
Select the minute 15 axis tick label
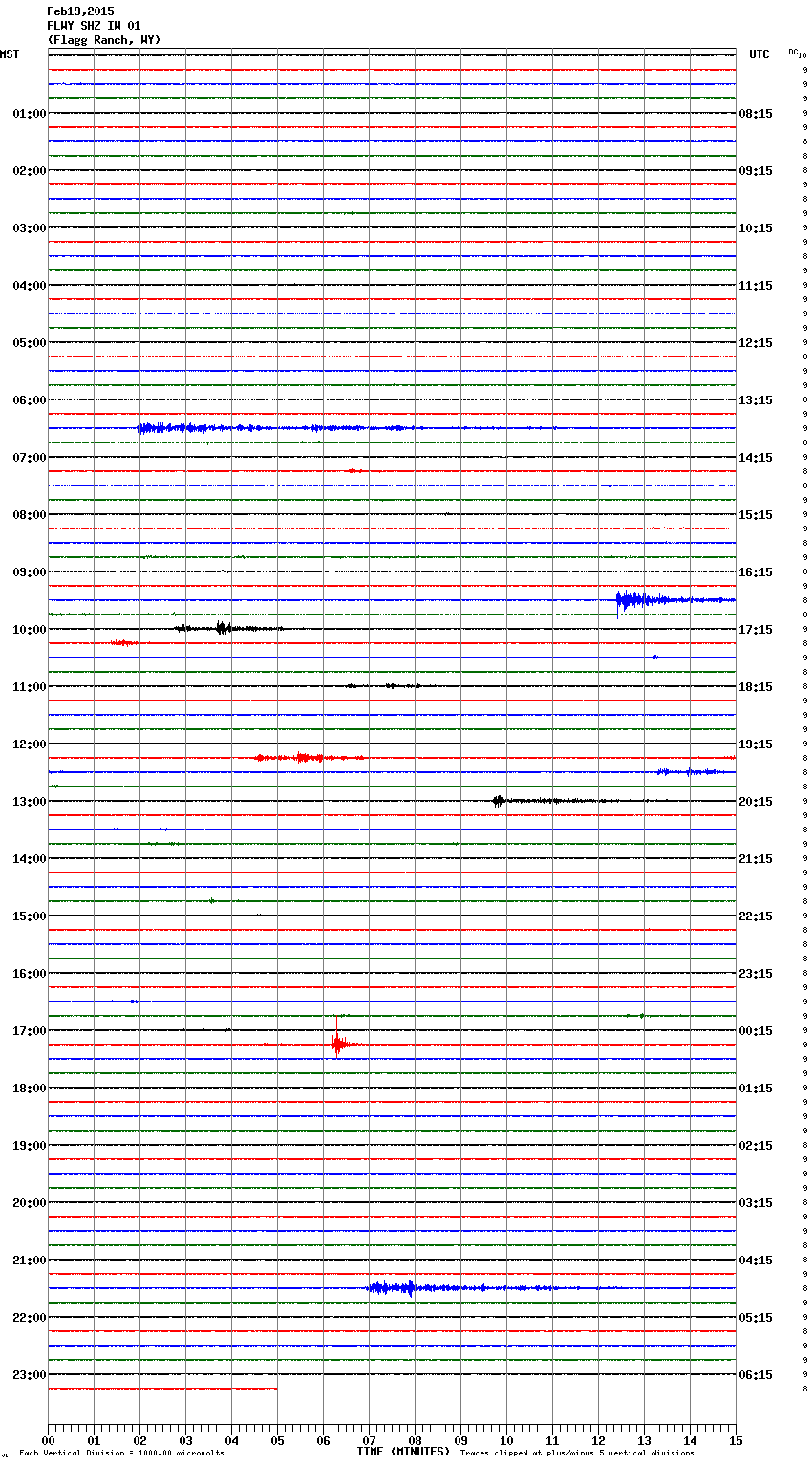pos(736,1441)
